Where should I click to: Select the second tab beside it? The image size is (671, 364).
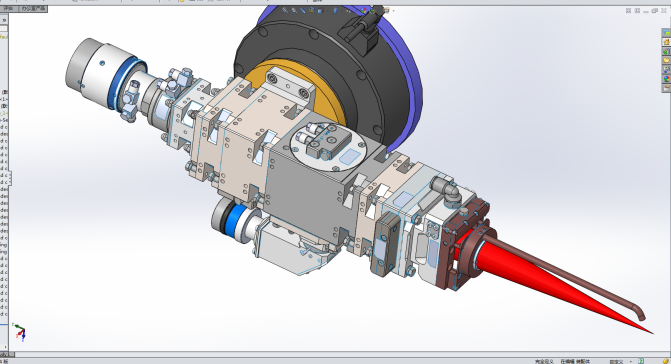point(33,9)
